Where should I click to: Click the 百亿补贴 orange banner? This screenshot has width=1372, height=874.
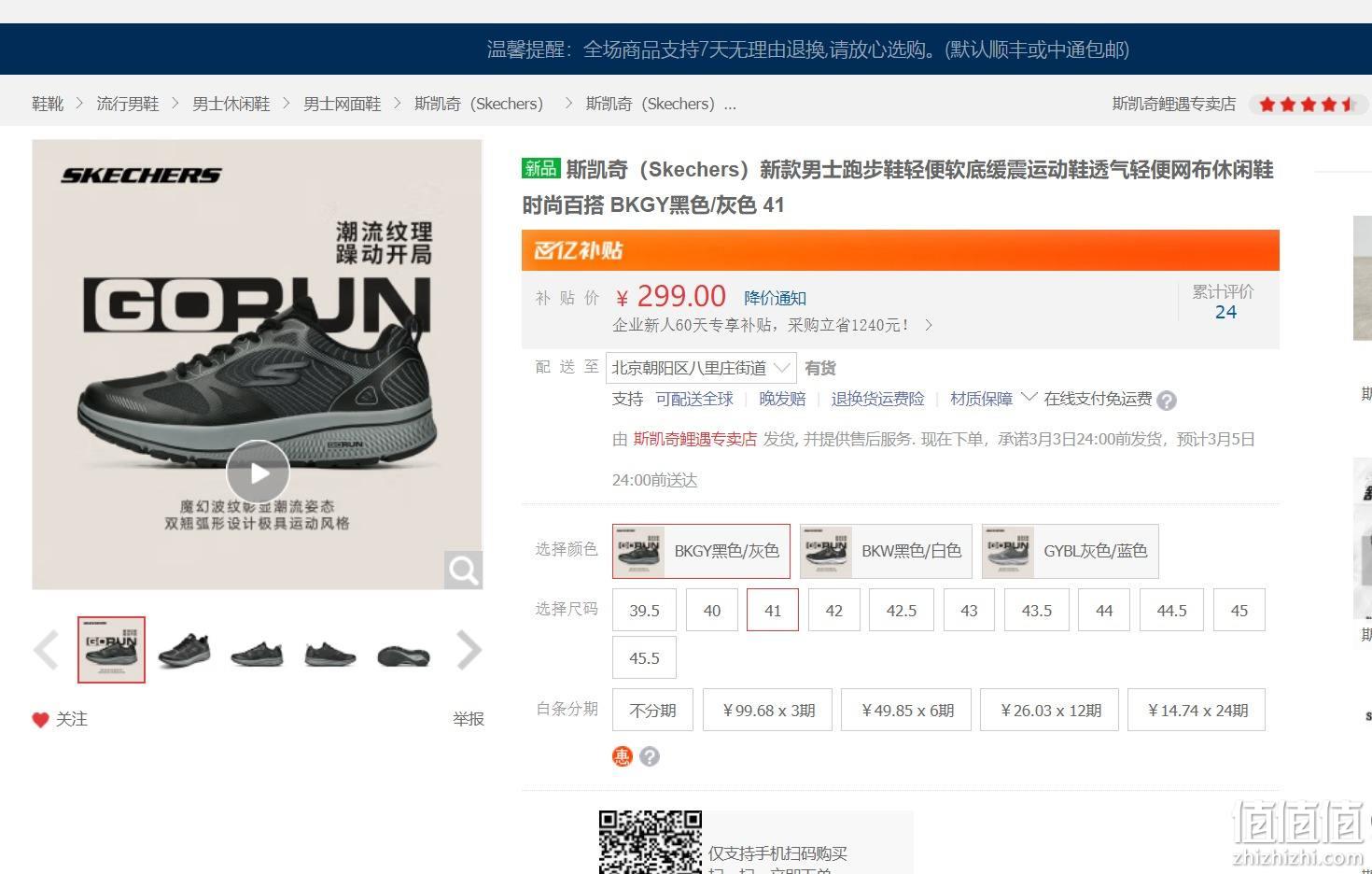click(x=900, y=250)
